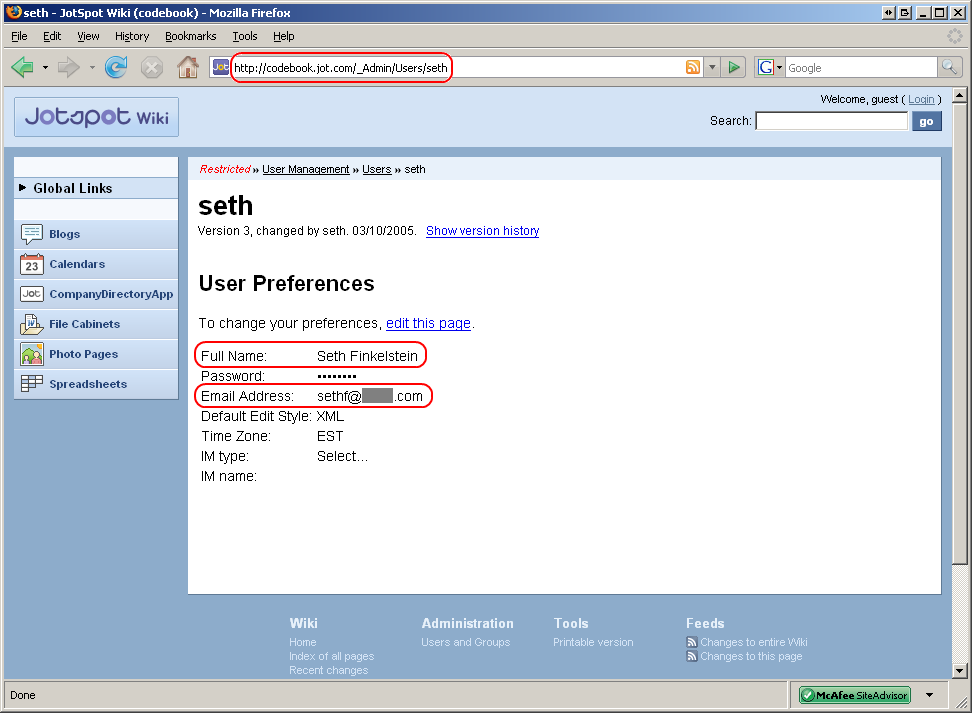Open the File menu

19,36
